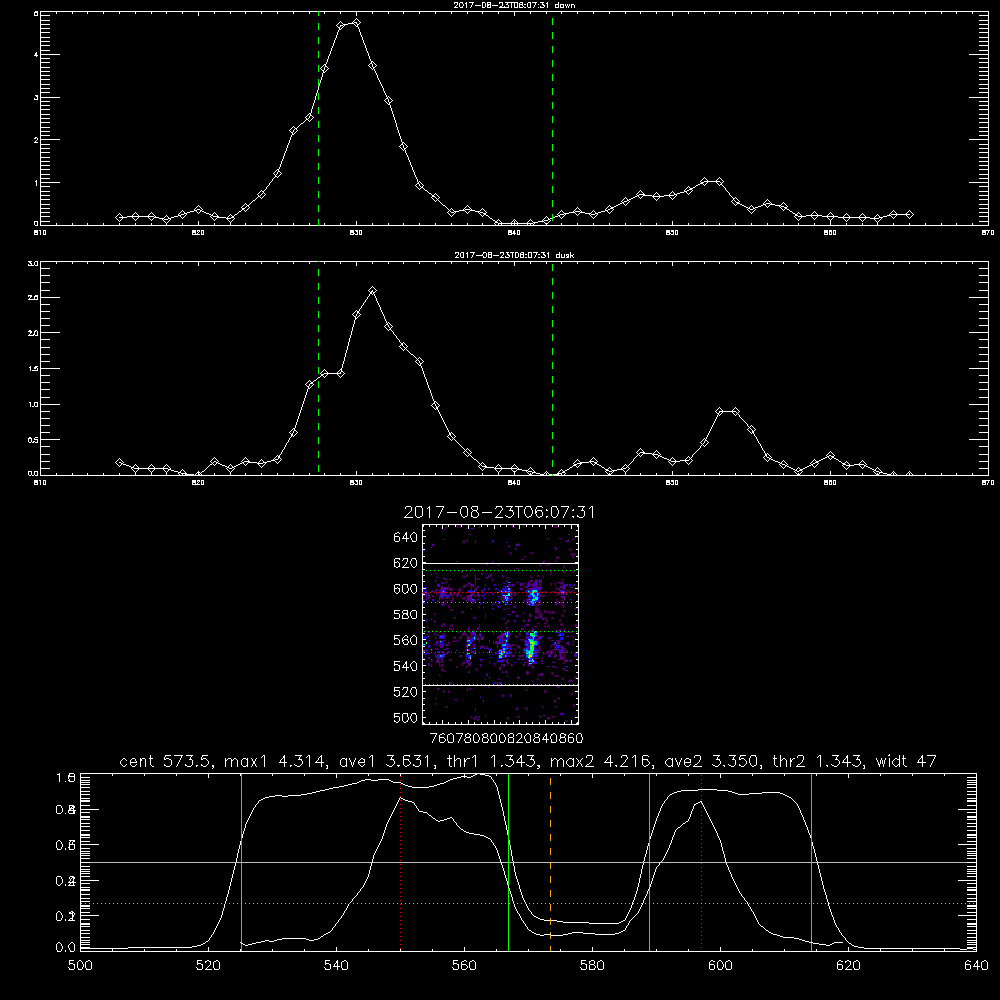This screenshot has height=1000, width=1000.
Task: Click green vertical line near 525 in bottom plot
Action: [x=241, y=862]
